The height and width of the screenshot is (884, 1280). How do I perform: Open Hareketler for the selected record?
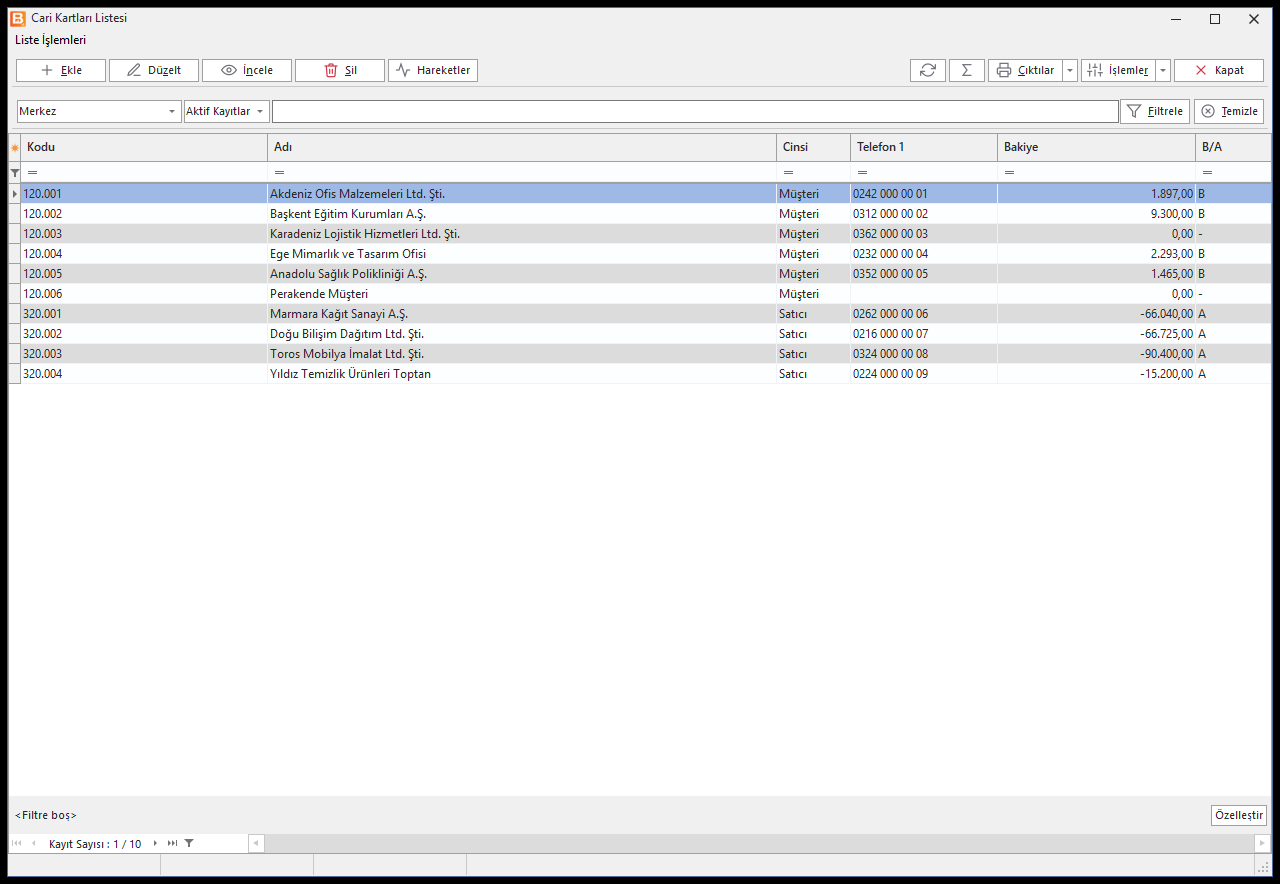click(x=433, y=70)
